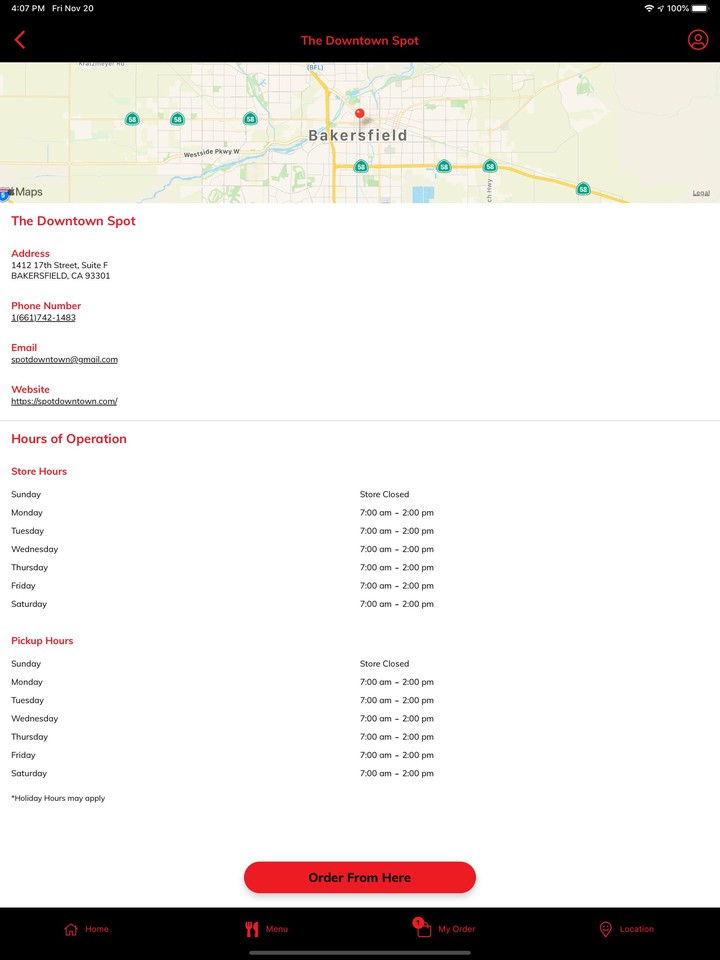This screenshot has height=960, width=720.
Task: Switch to the Home tab label
Action: pyautogui.click(x=97, y=929)
